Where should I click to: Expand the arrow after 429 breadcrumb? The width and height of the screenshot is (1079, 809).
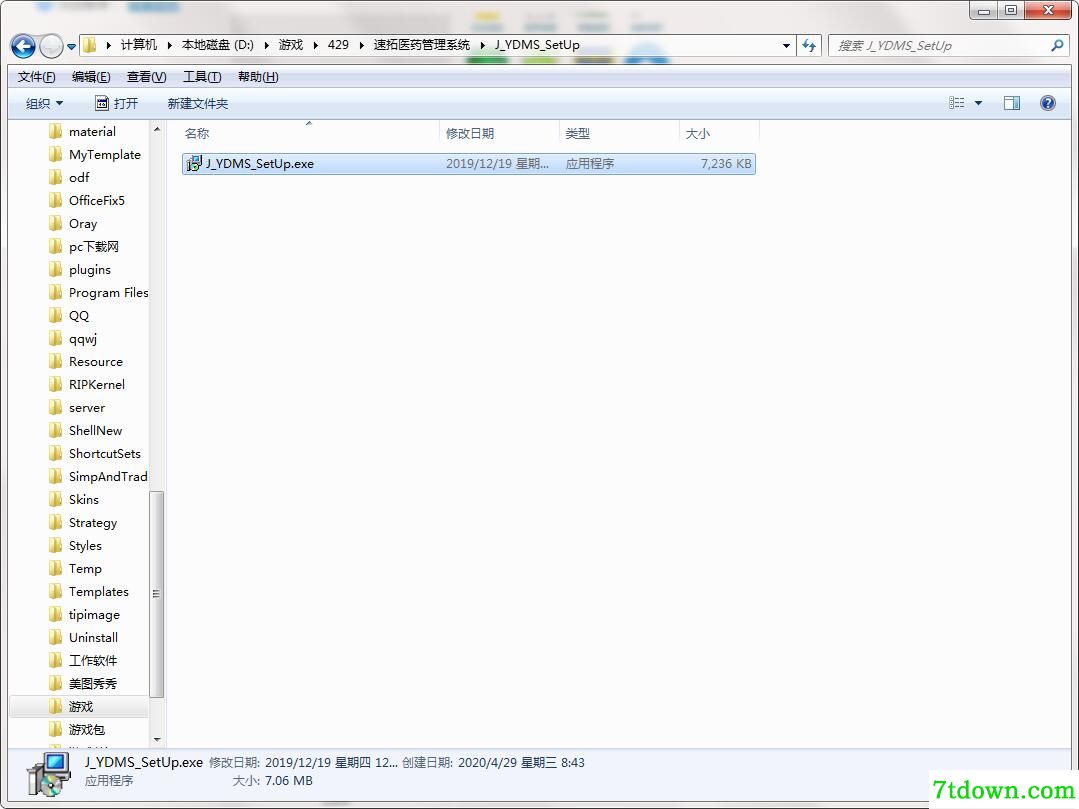[361, 45]
